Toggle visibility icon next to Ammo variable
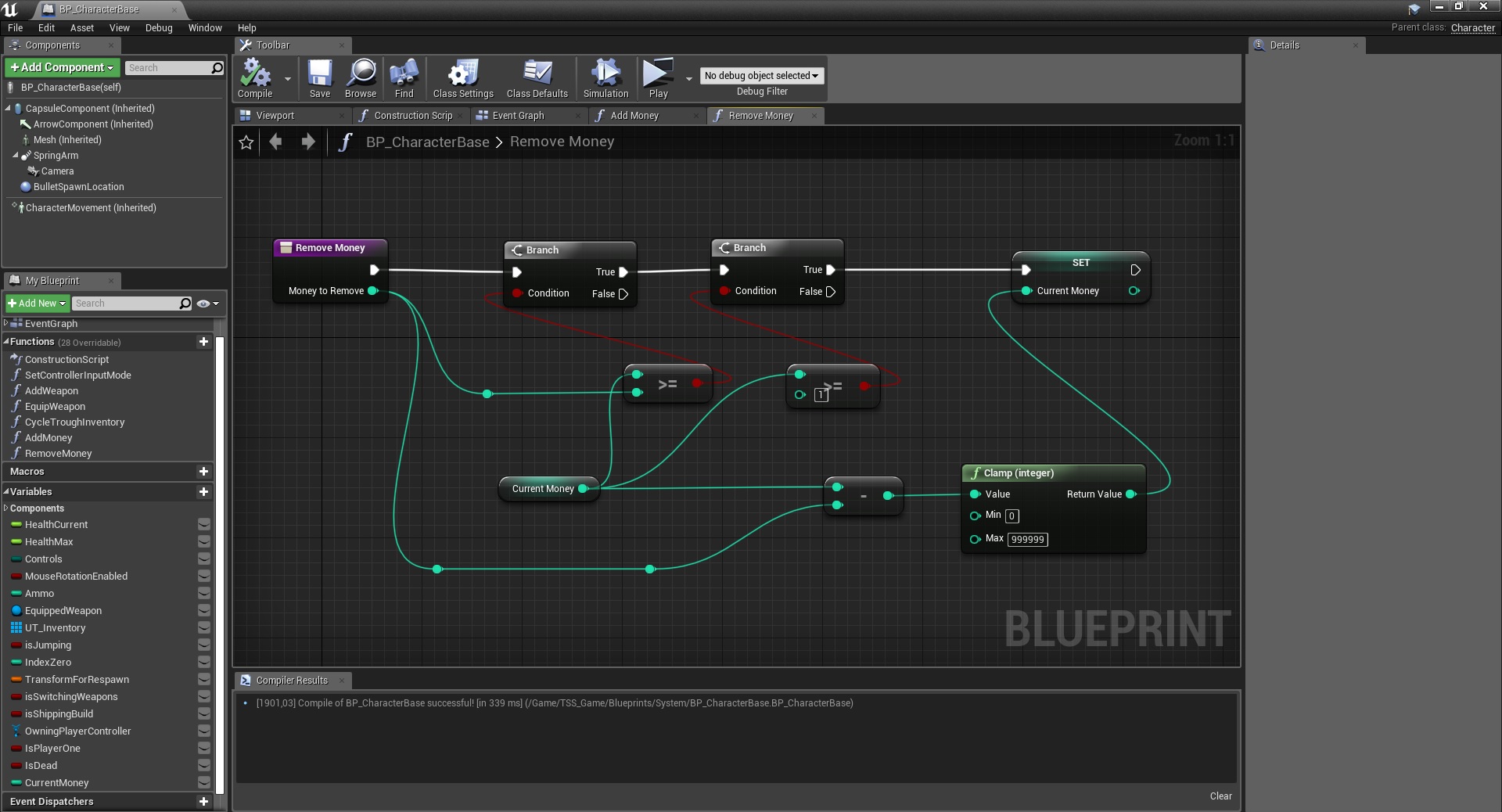The width and height of the screenshot is (1502, 812). 204,594
